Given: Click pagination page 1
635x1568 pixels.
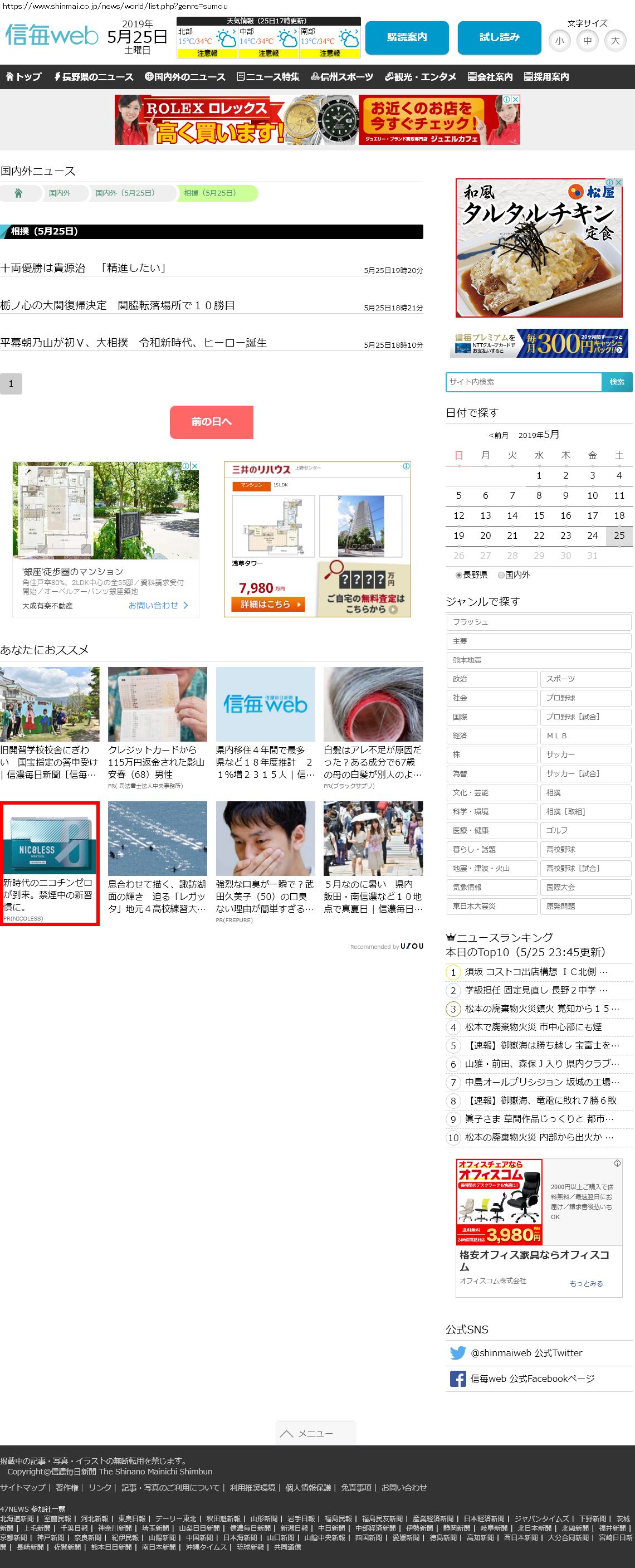Looking at the screenshot, I should 11,383.
